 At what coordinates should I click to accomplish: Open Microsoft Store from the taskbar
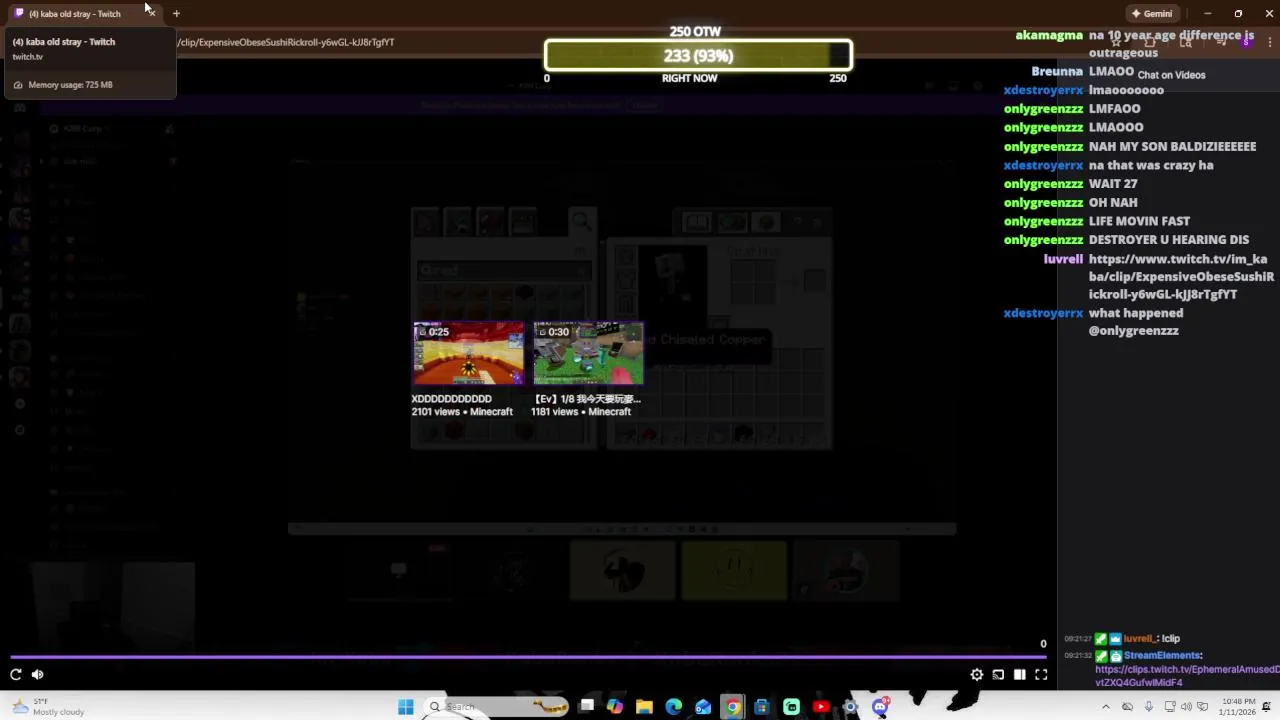click(x=762, y=707)
